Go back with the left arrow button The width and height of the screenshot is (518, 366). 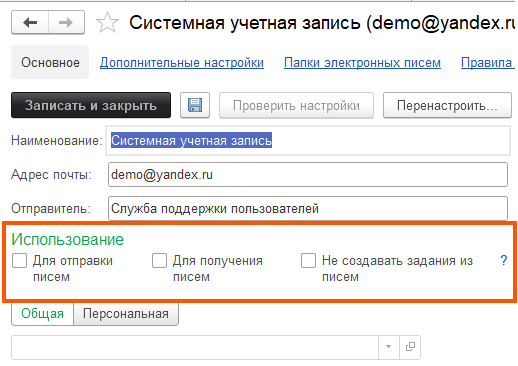pos(30,23)
